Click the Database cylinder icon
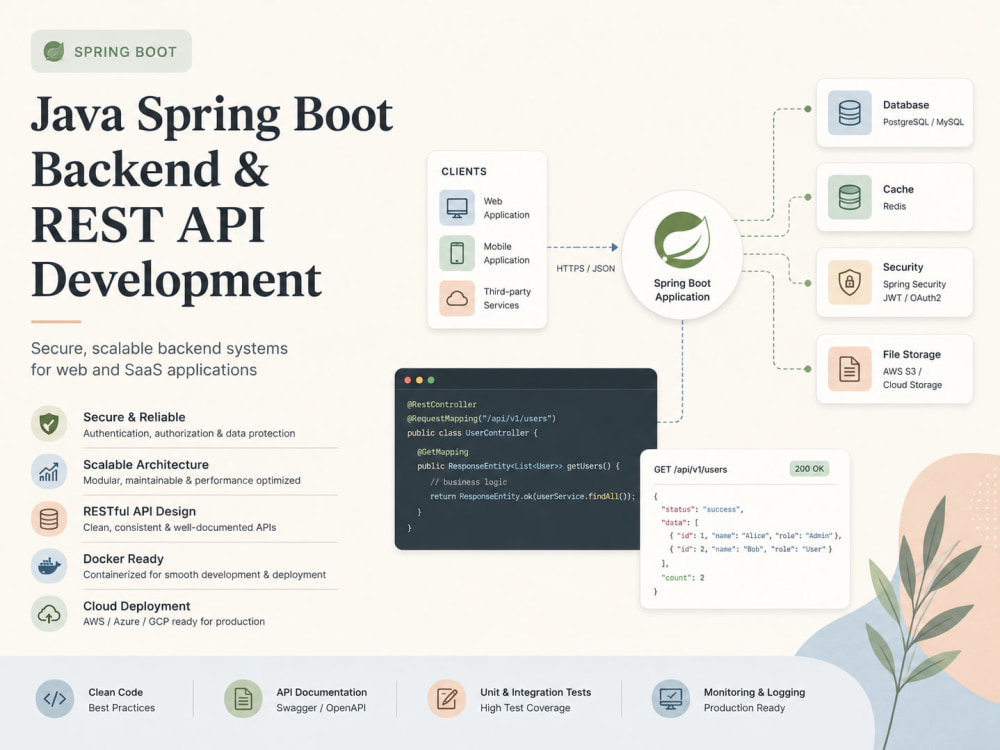1000x750 pixels. [x=849, y=113]
